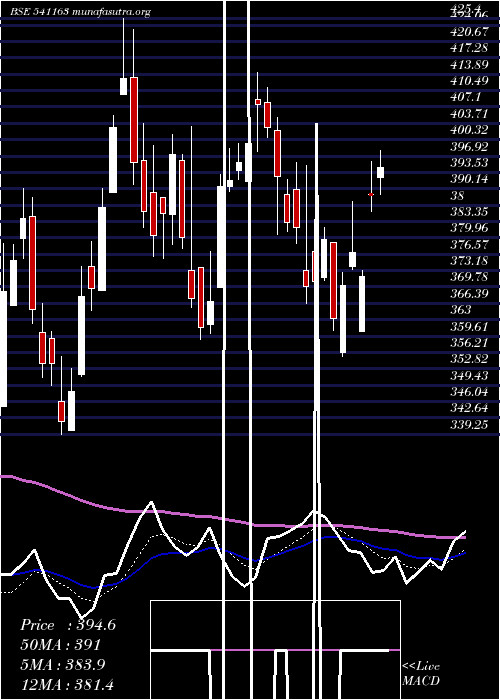
Task: Select the 376.57 axis value
Action: click(x=469, y=245)
